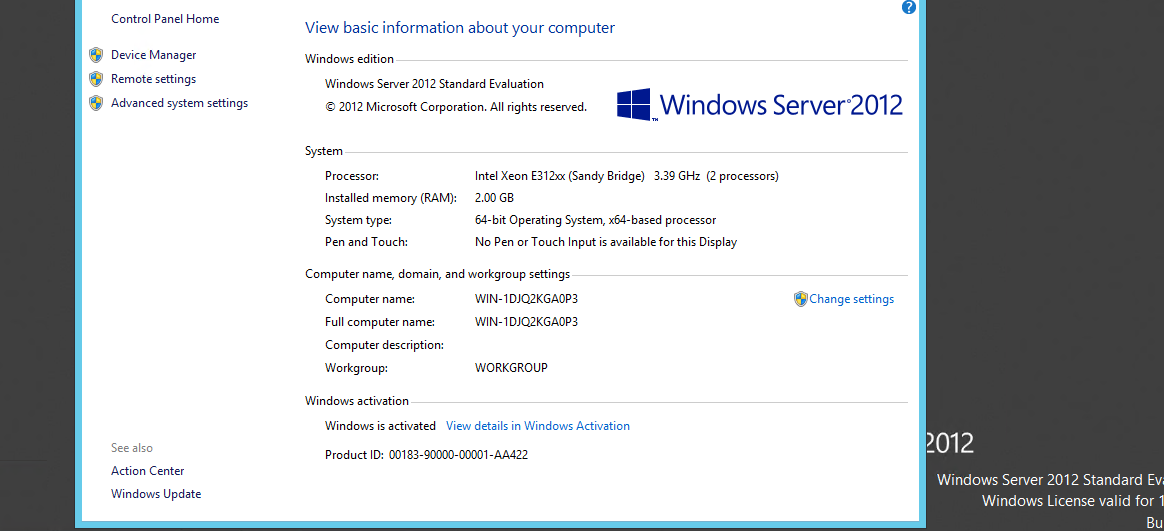Click the desktop Windows License valid watermark text
The image size is (1164, 531).
1073,501
